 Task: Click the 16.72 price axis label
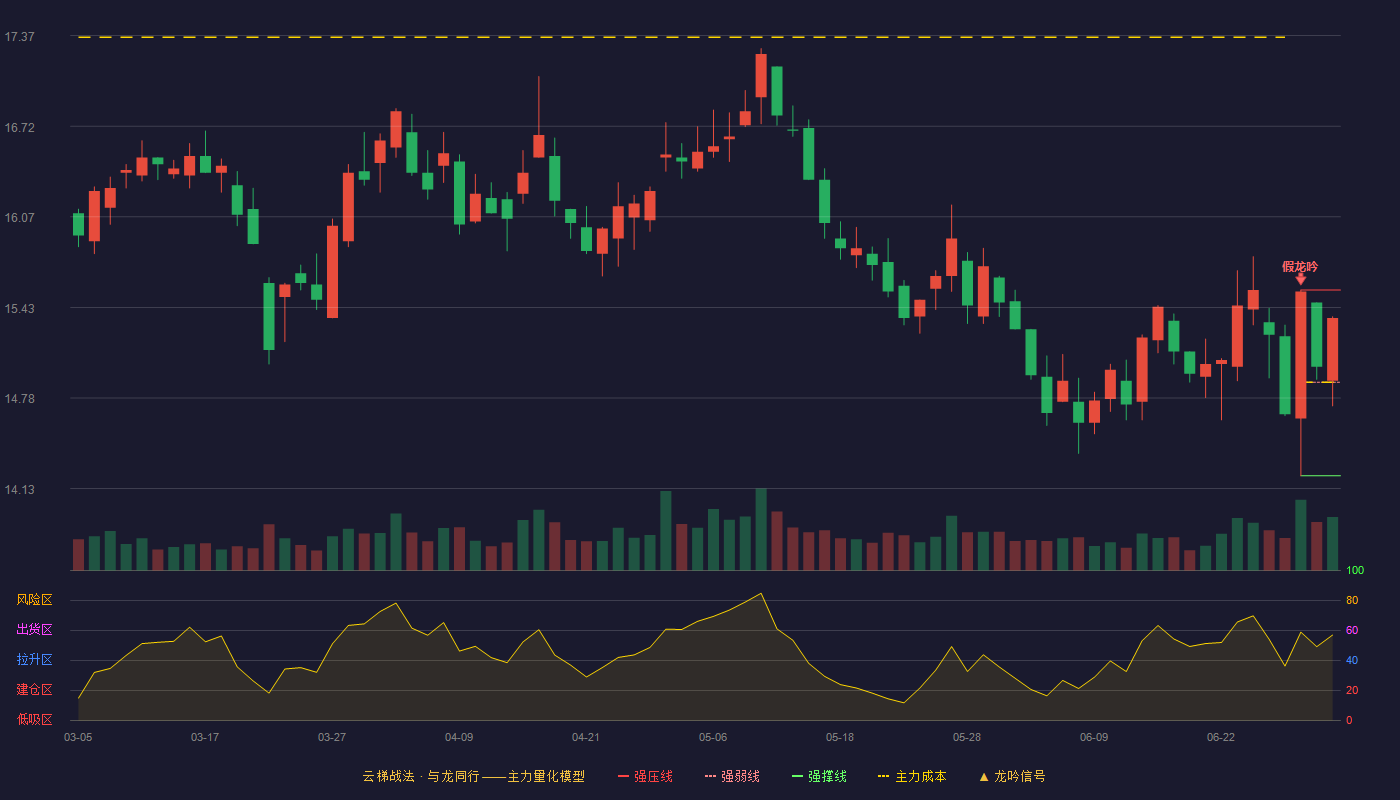coord(19,128)
